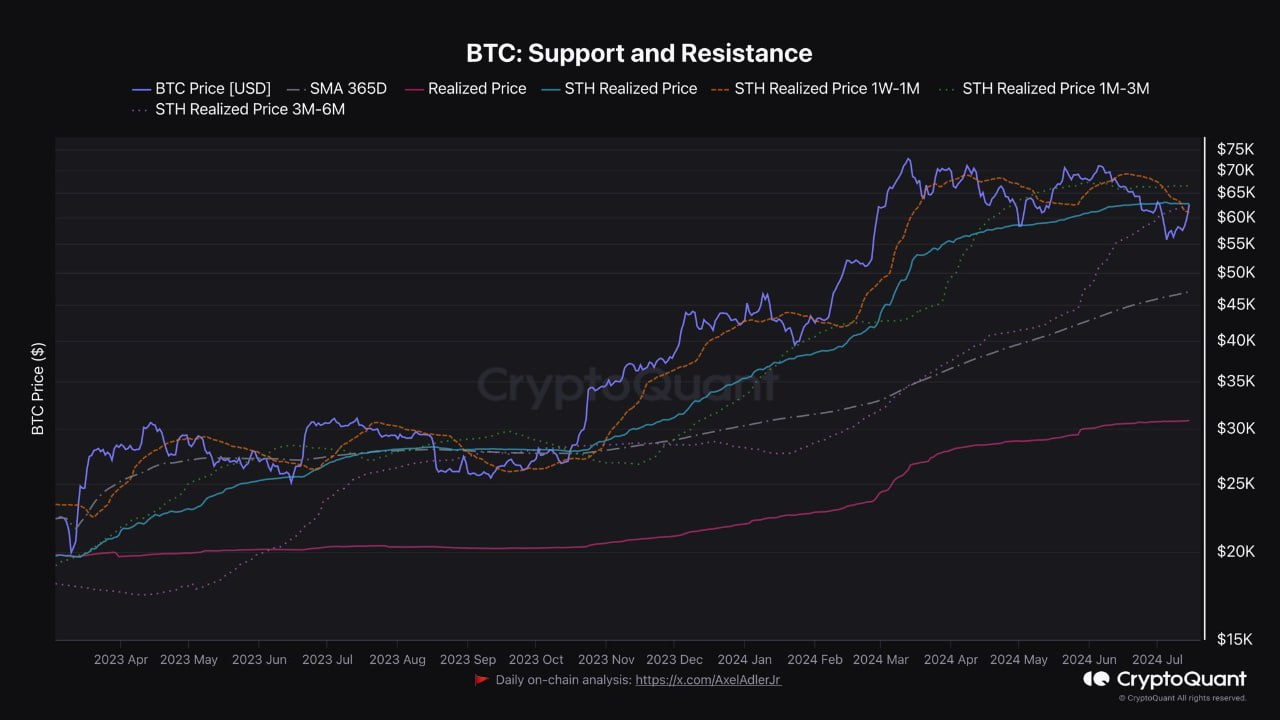The width and height of the screenshot is (1280, 720).
Task: Select the 2024 Mar date tick
Action: click(x=883, y=660)
